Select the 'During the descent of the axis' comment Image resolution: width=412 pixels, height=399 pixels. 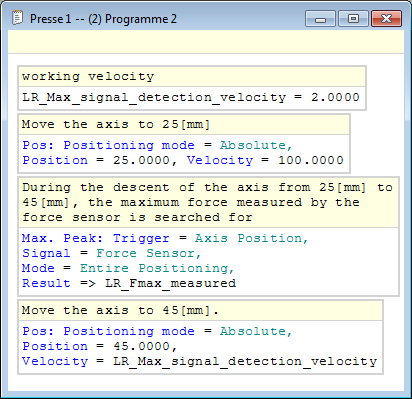point(207,202)
